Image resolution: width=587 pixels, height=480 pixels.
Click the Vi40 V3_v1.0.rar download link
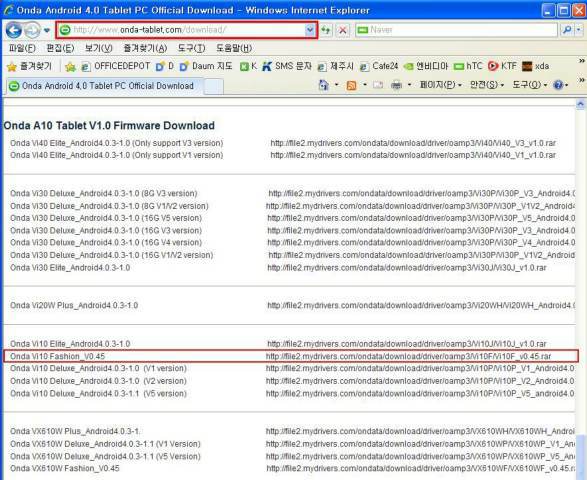(413, 143)
